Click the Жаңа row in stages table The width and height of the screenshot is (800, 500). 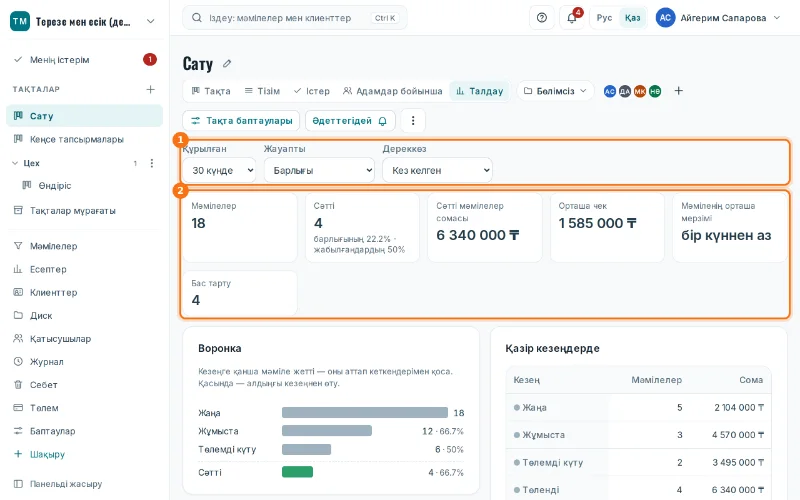pyautogui.click(x=638, y=408)
